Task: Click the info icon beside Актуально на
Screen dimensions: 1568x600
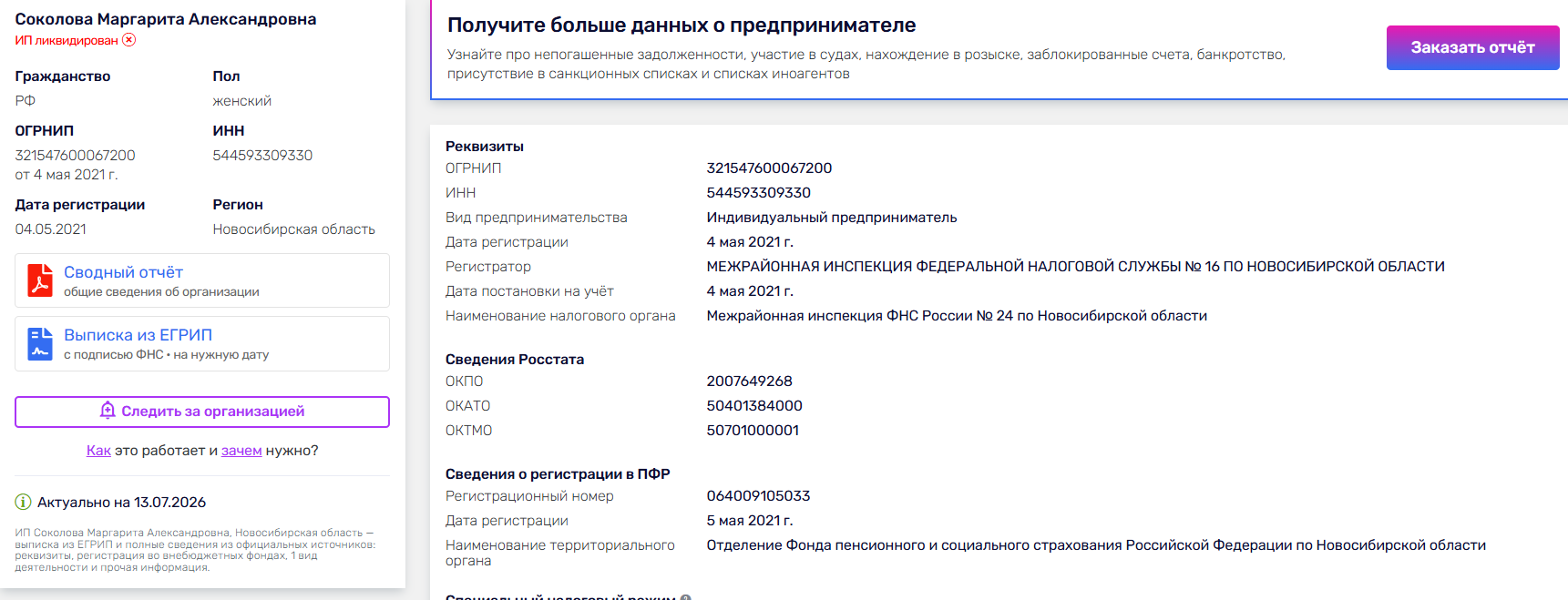Action: (x=24, y=502)
